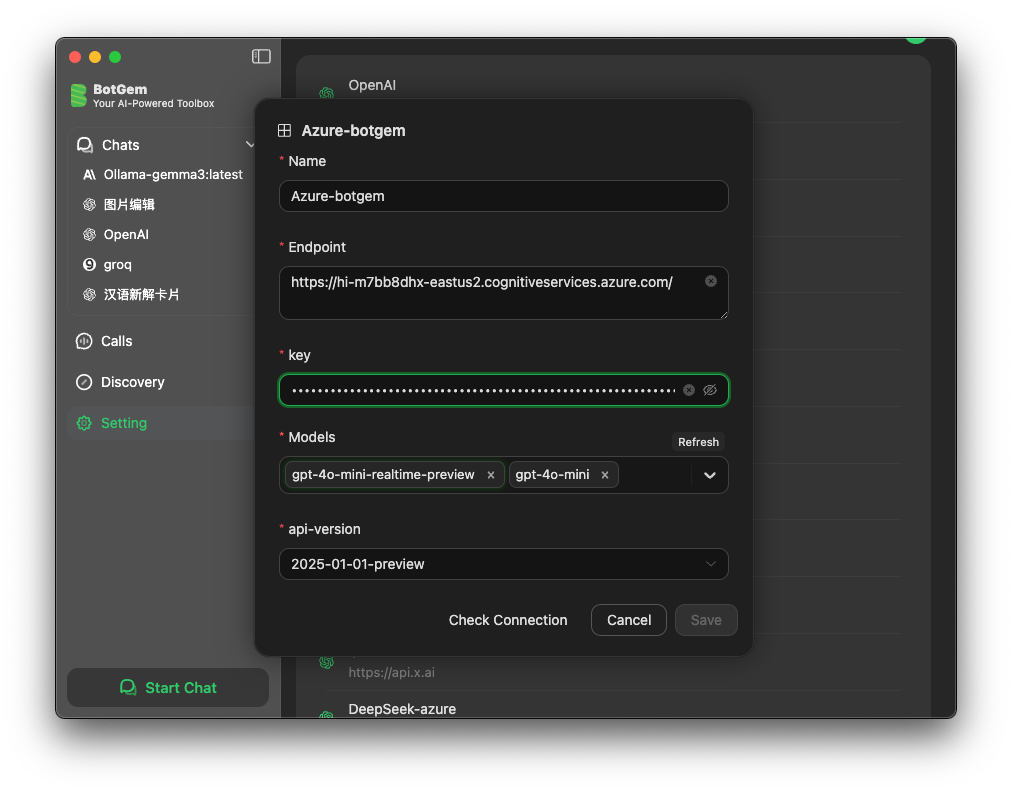Expand the Models dropdown arrow
The height and width of the screenshot is (792, 1012).
pyautogui.click(x=710, y=476)
